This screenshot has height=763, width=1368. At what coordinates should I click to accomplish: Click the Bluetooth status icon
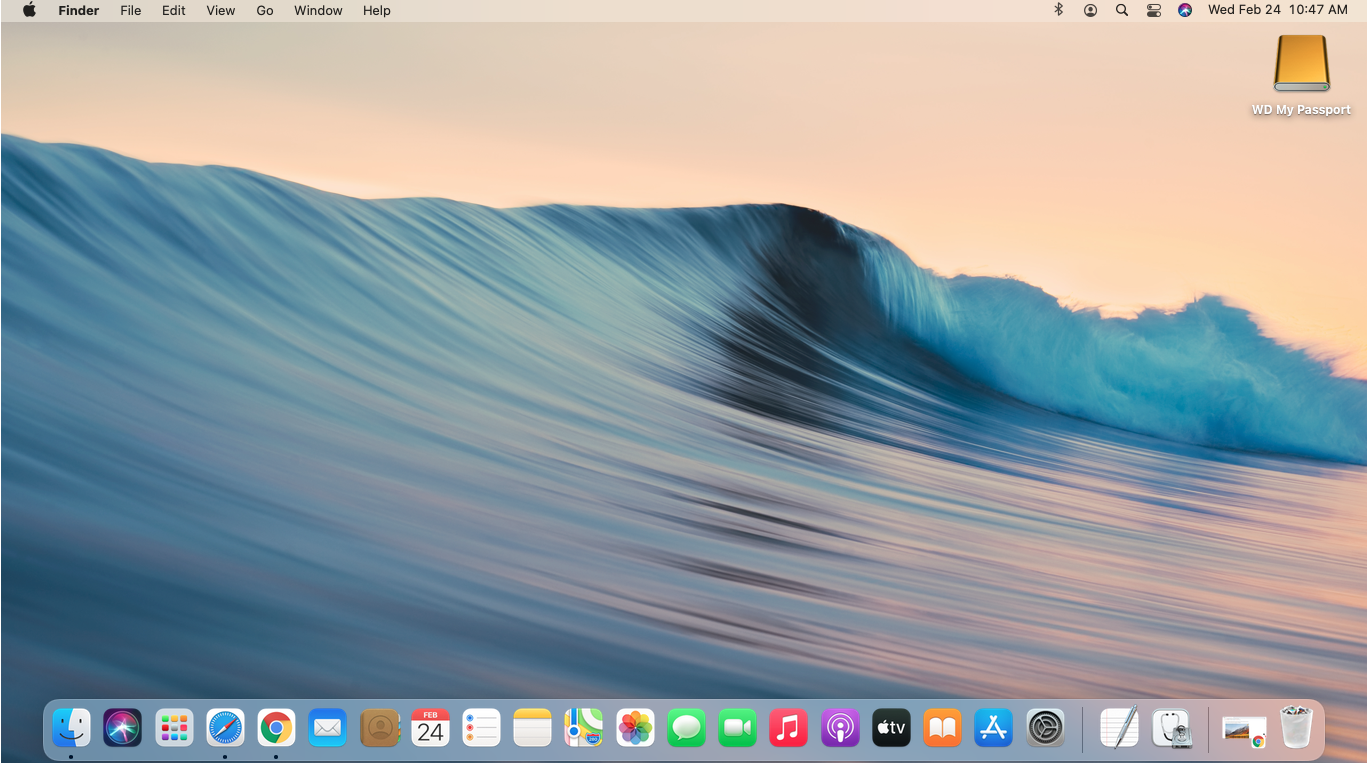[1059, 10]
